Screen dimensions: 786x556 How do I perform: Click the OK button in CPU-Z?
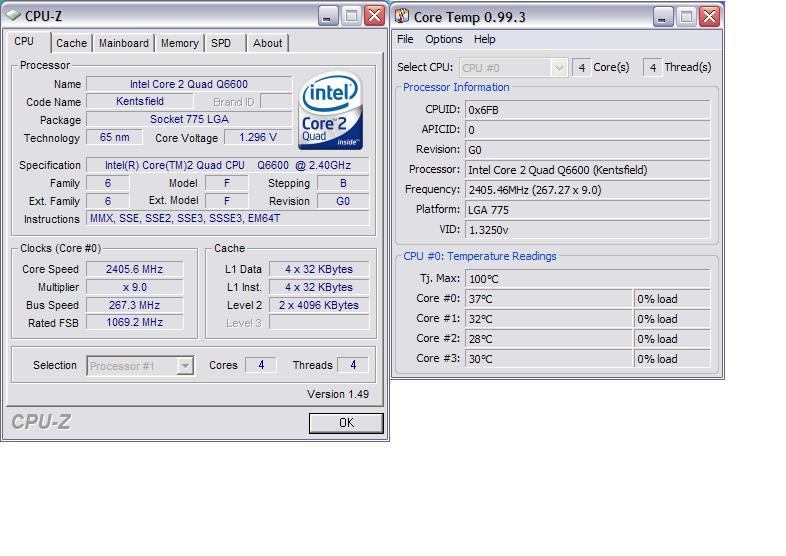pos(346,423)
